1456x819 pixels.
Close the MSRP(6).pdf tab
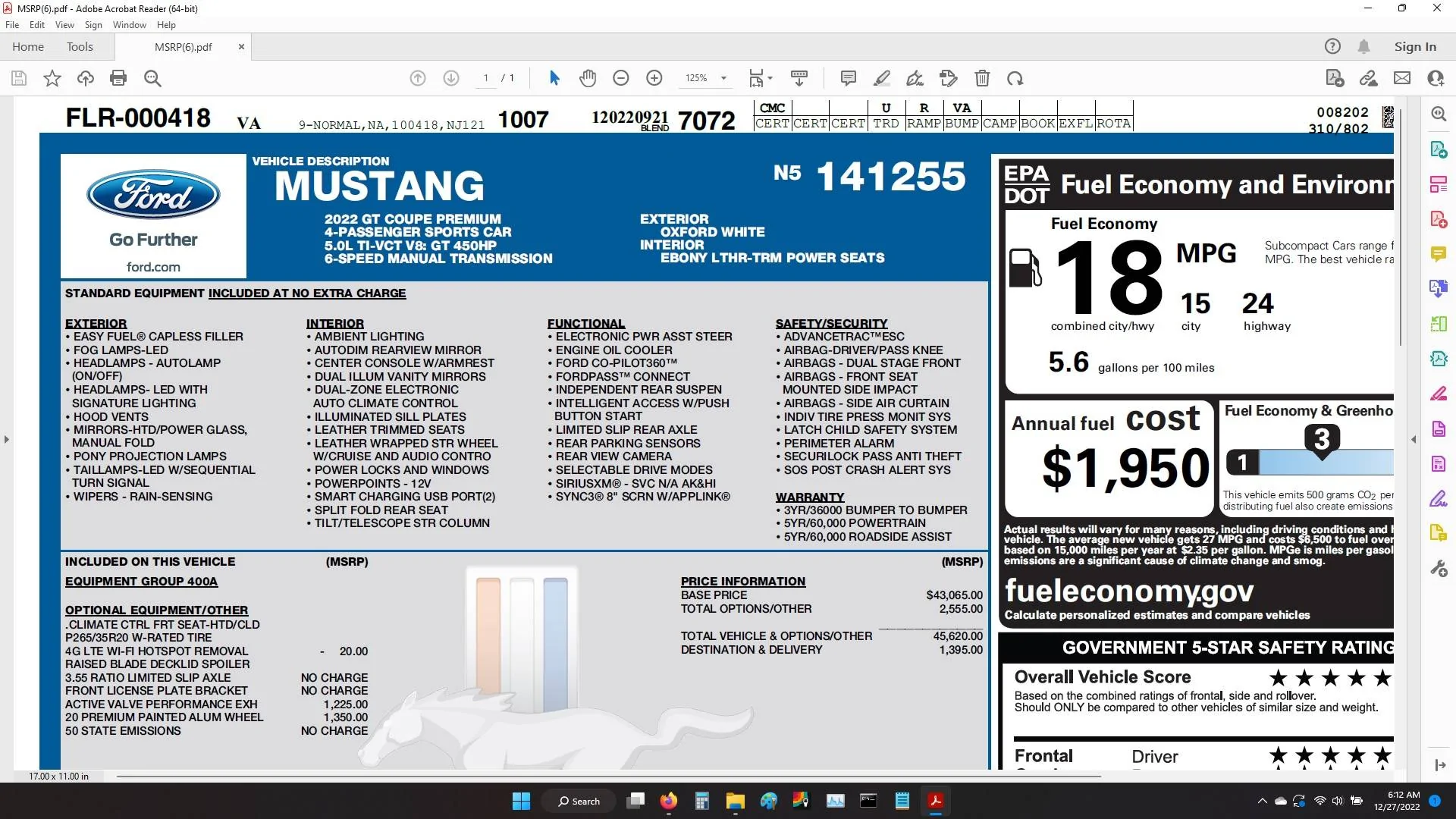pos(241,47)
